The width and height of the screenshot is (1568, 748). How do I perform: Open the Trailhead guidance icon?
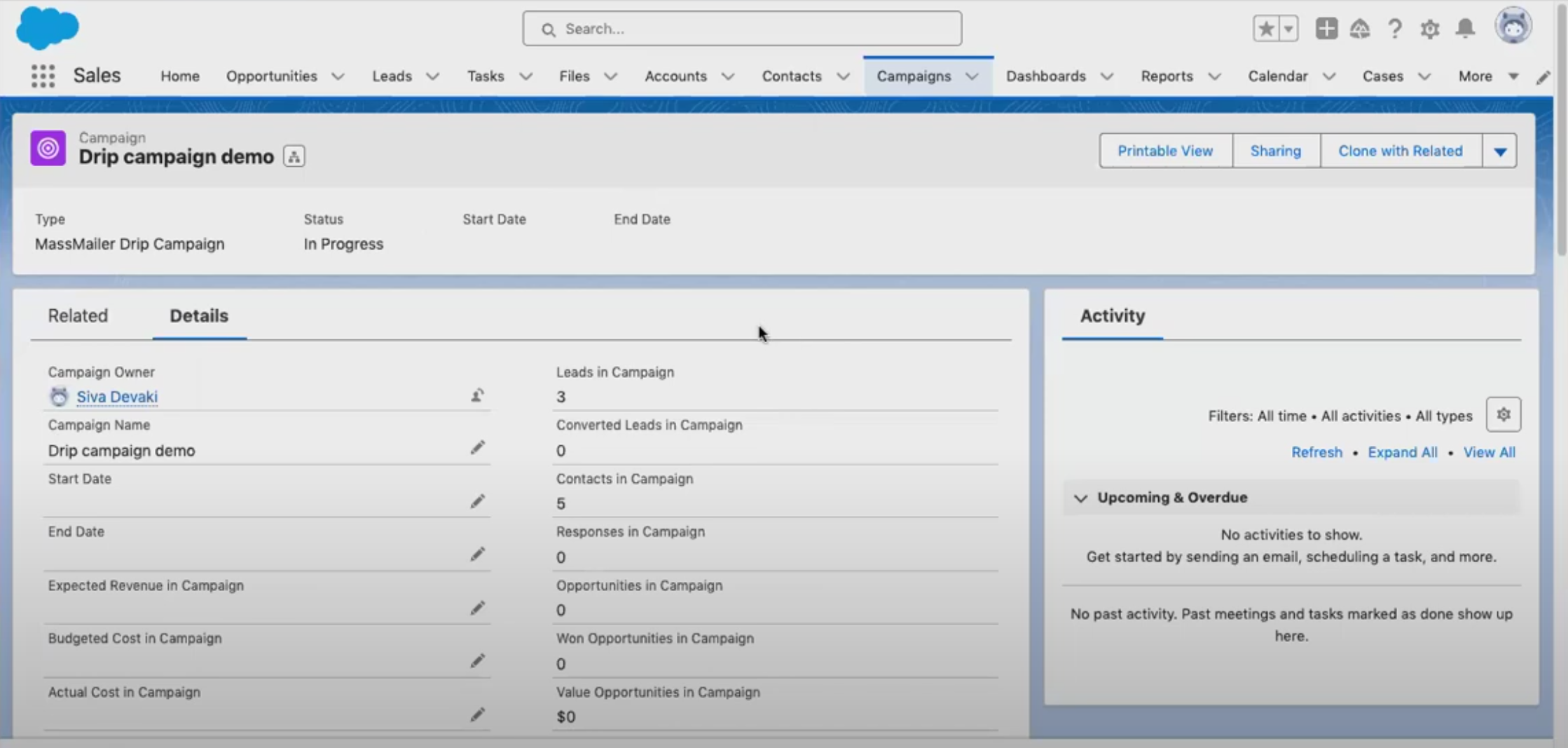(1360, 29)
